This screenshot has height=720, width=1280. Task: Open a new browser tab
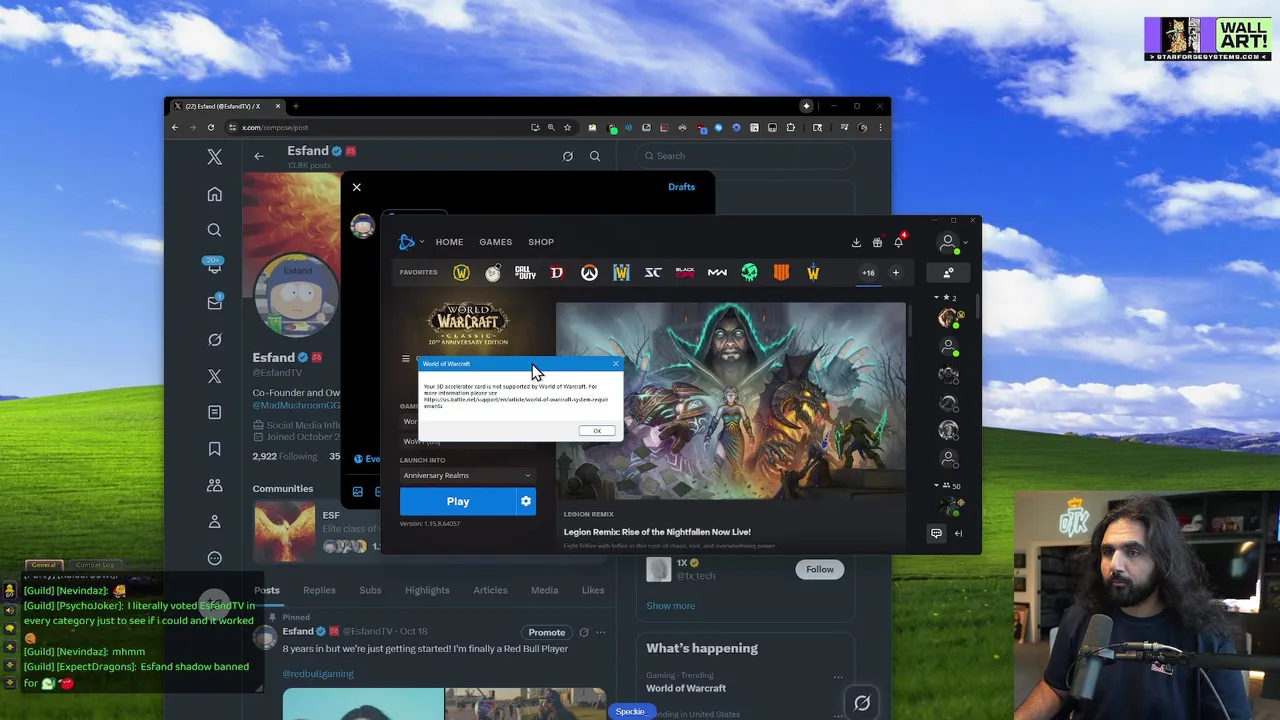(x=295, y=106)
